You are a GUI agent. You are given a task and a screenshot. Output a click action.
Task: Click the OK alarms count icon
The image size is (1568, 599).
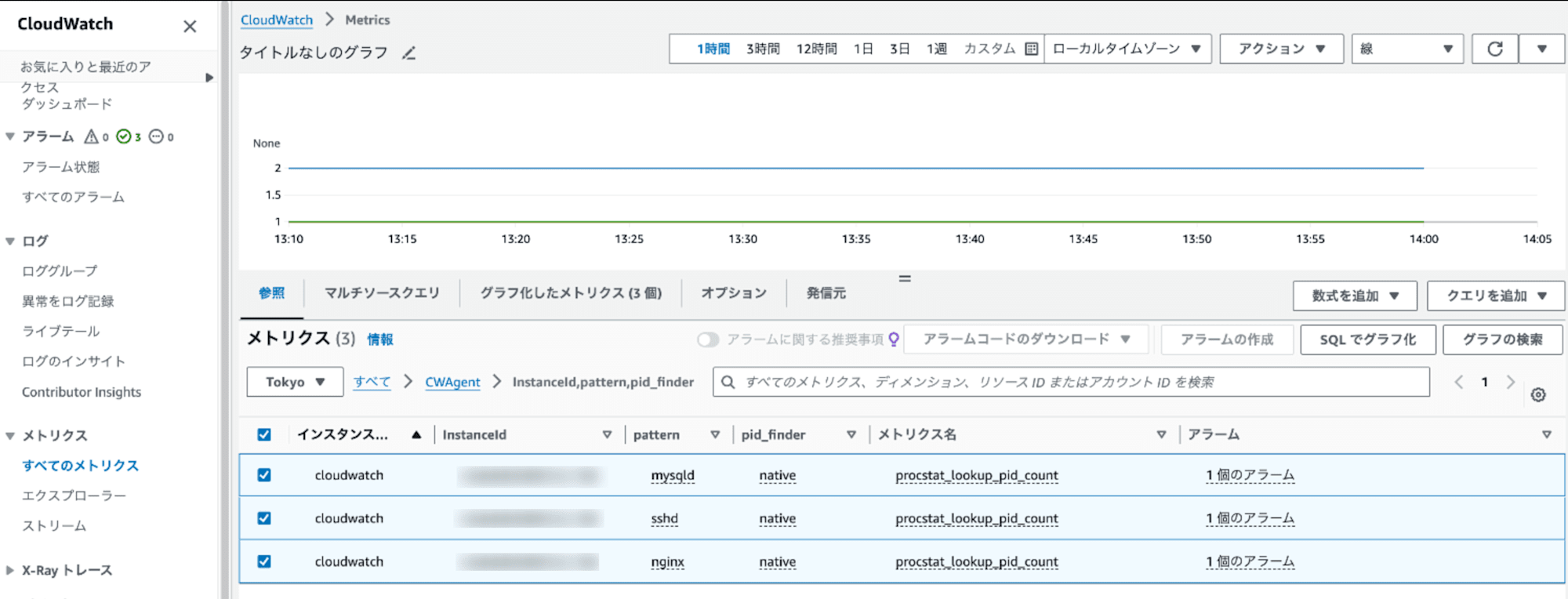(x=124, y=136)
